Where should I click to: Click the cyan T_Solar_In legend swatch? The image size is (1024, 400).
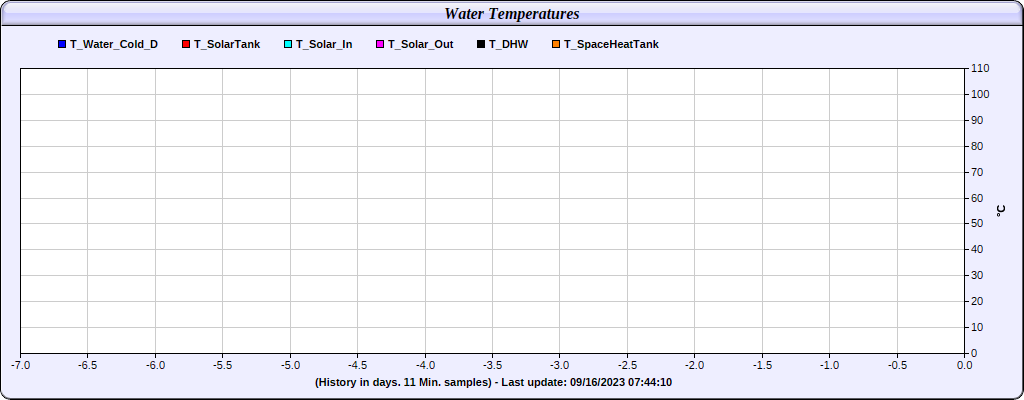(288, 44)
